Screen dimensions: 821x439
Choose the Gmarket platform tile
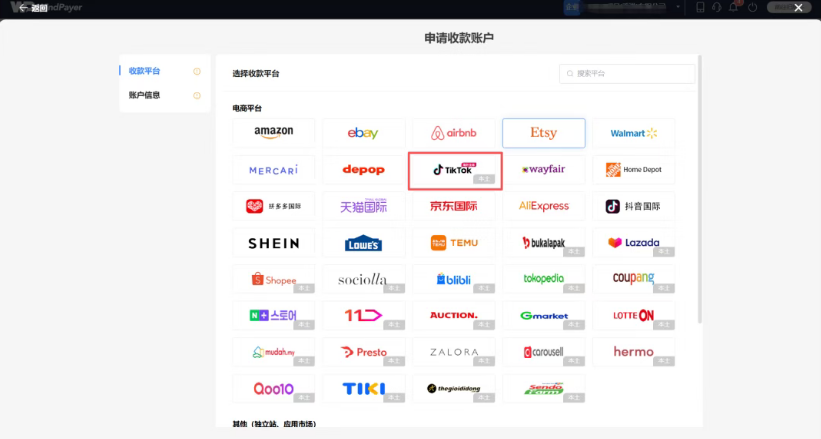[x=543, y=315]
